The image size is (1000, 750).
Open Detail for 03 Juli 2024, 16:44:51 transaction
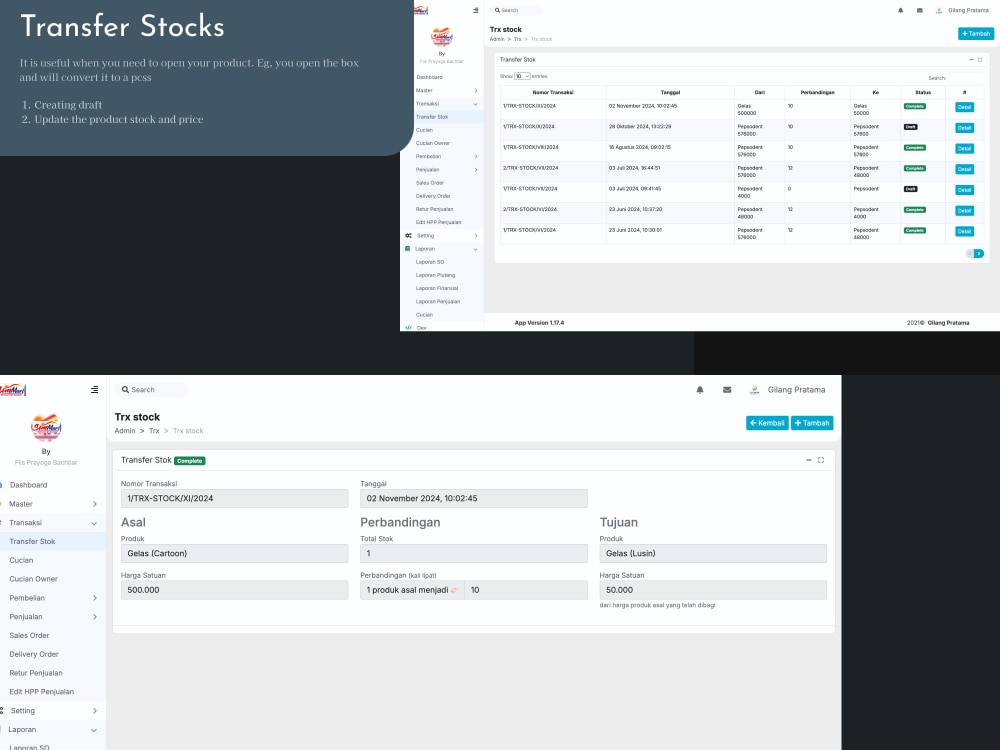point(964,169)
